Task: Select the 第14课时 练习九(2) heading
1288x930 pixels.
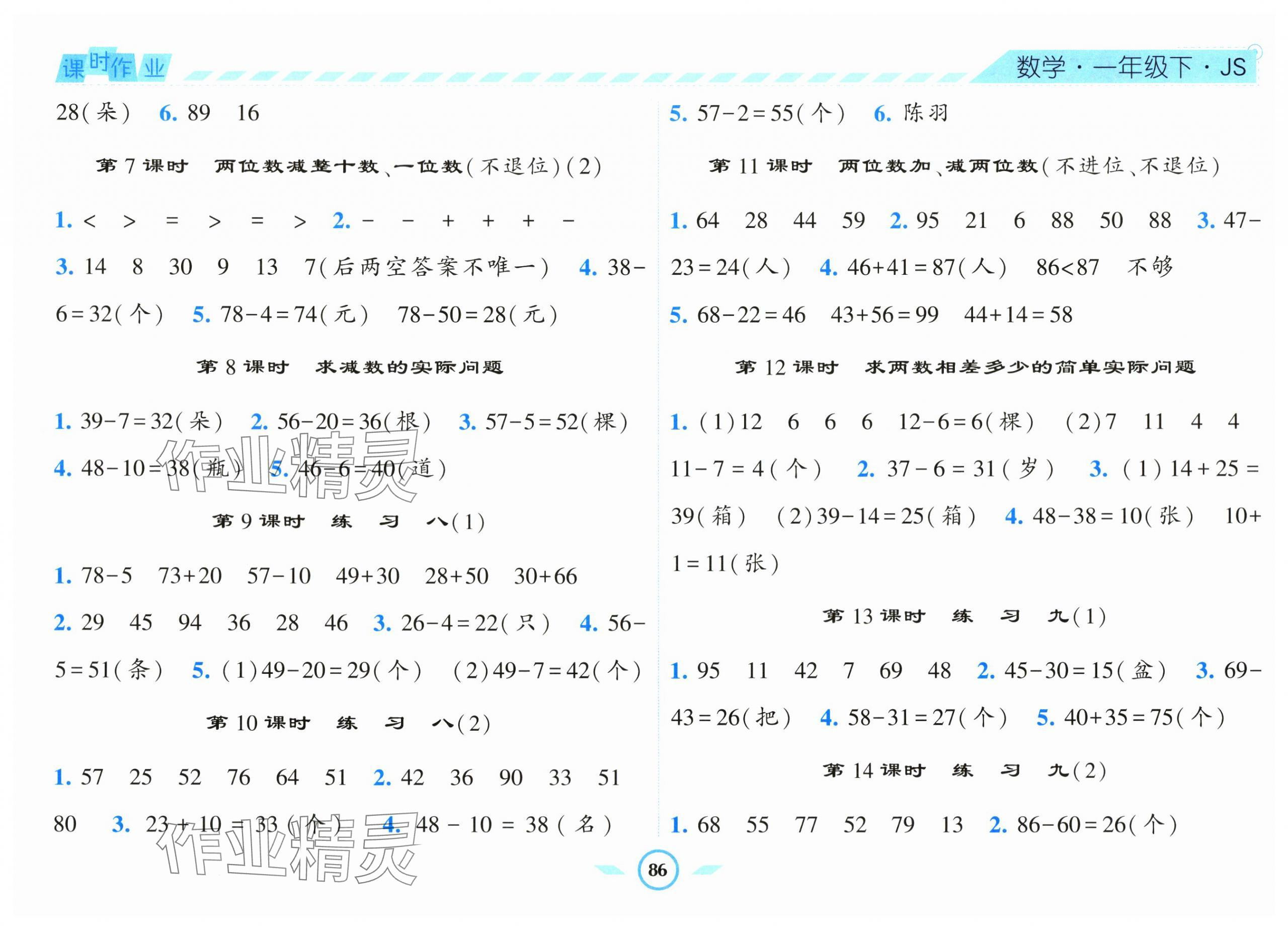Action: (x=964, y=771)
